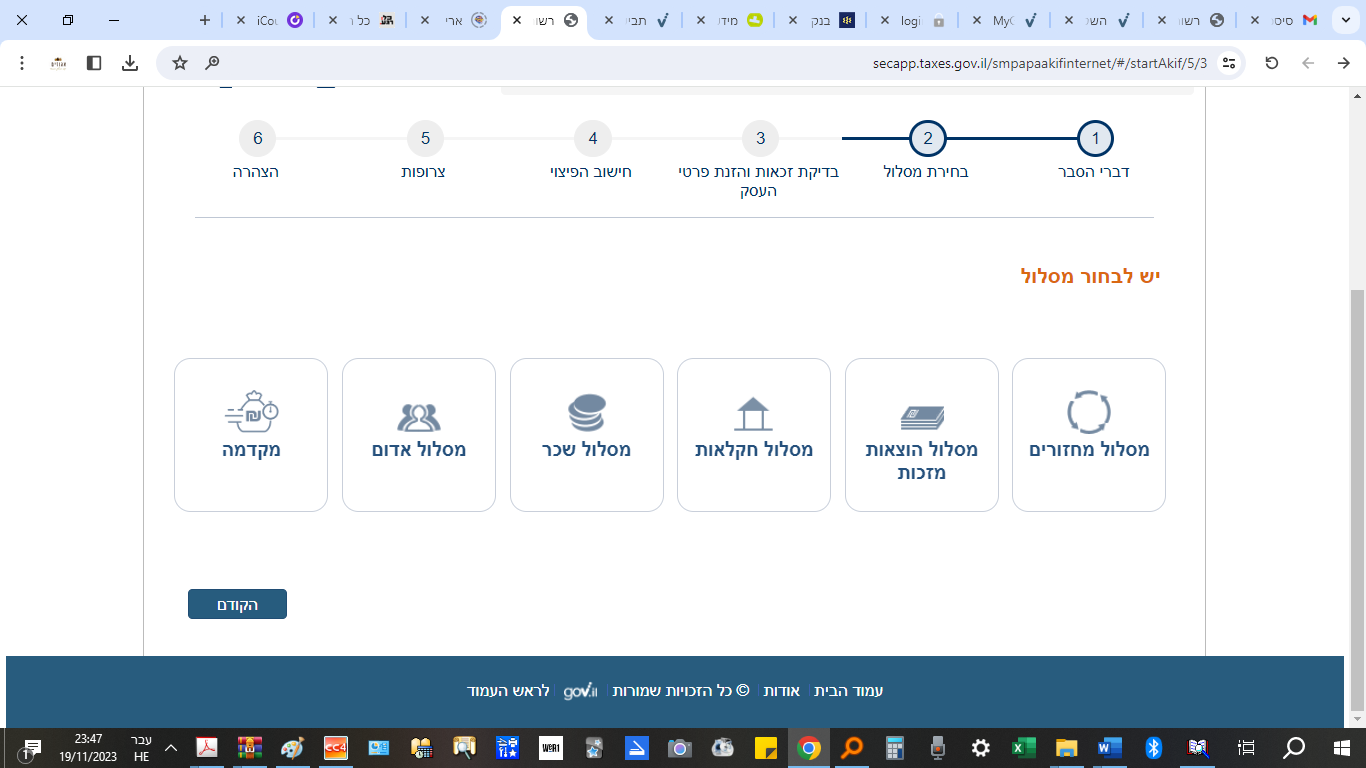Image resolution: width=1366 pixels, height=768 pixels.
Task: Open clock showing 23:47
Action: tap(88, 748)
